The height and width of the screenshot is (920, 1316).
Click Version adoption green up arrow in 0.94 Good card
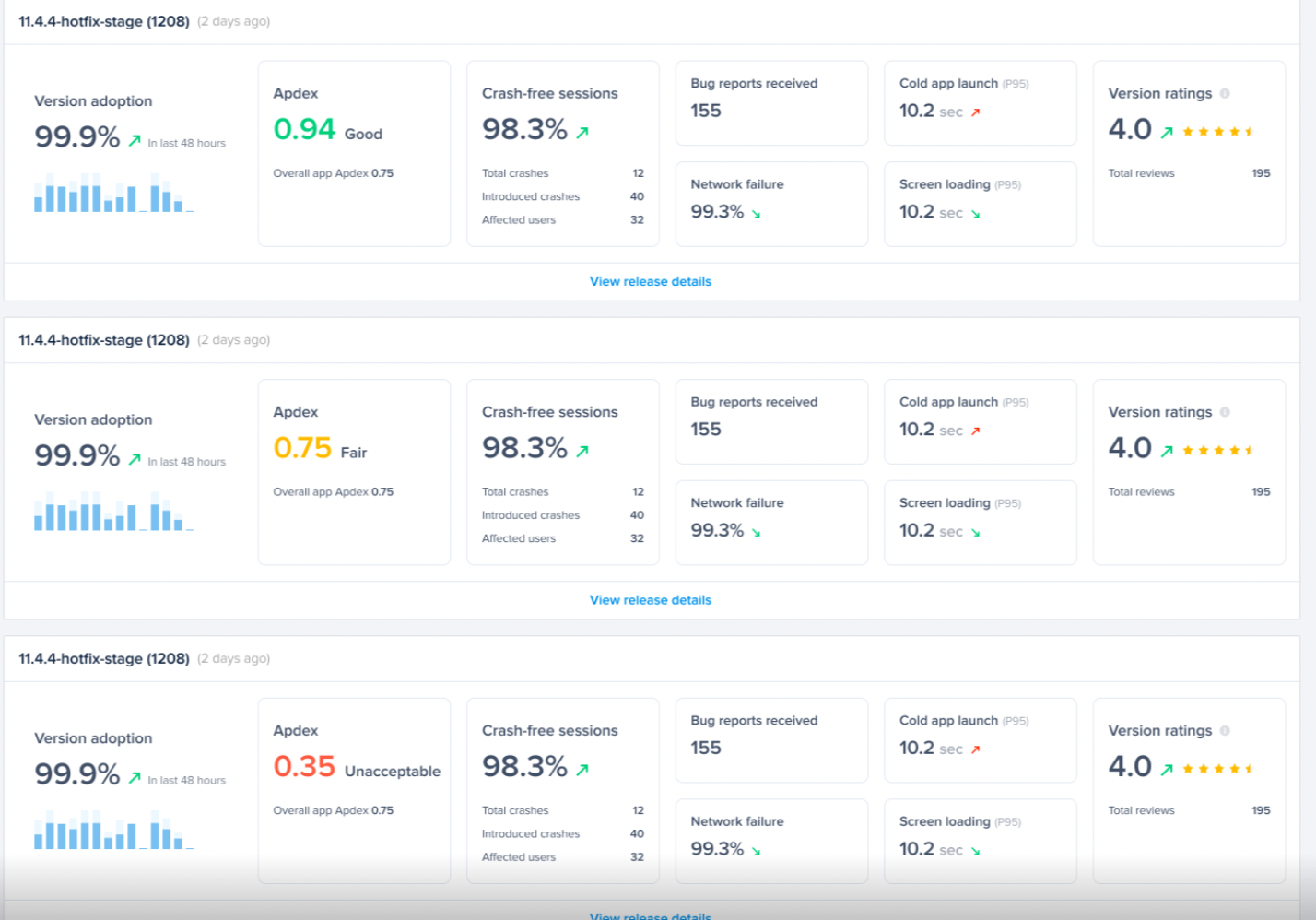(135, 140)
